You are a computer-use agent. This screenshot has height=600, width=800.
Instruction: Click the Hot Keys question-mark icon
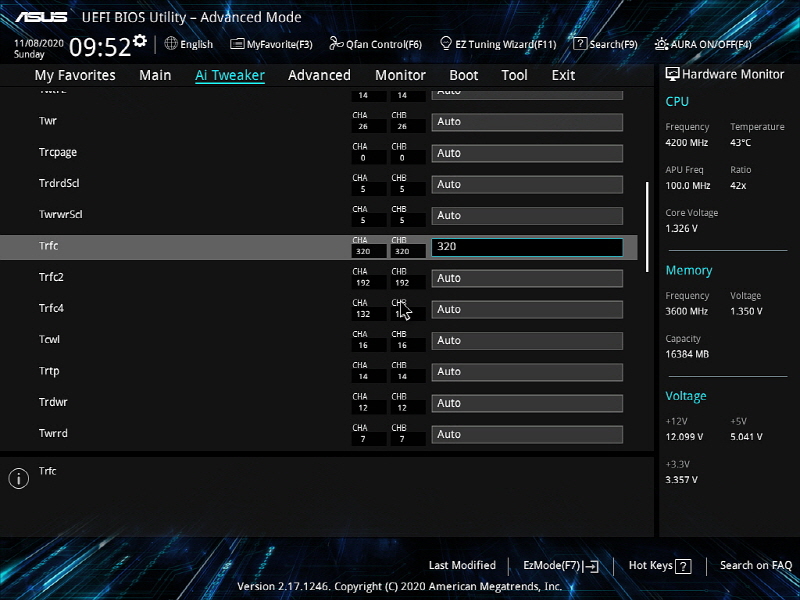(683, 566)
